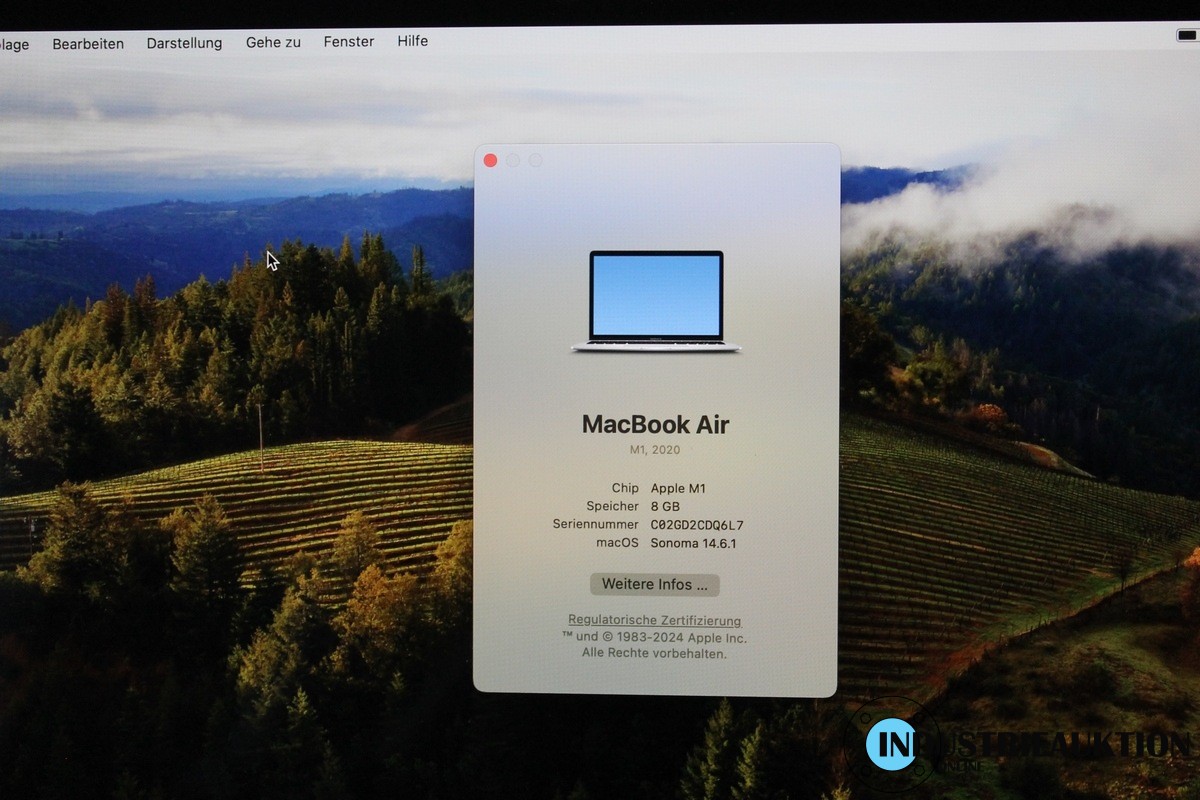Click the battery icon in menu bar
This screenshot has width=1200, height=800.
point(1187,35)
